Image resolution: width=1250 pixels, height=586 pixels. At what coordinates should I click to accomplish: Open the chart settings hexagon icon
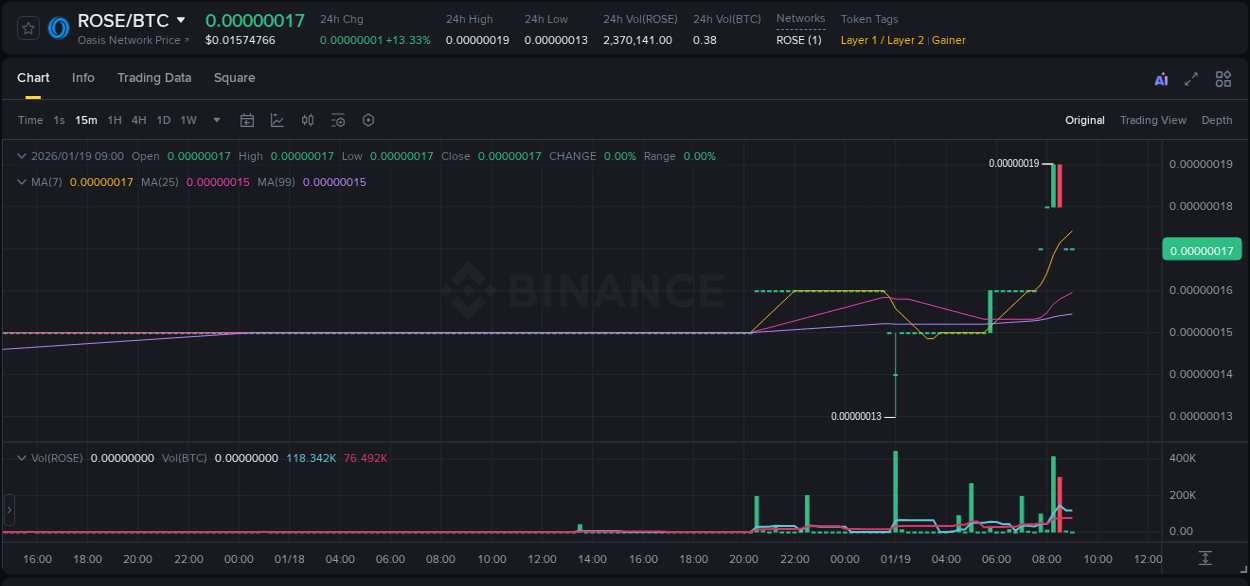pos(368,120)
